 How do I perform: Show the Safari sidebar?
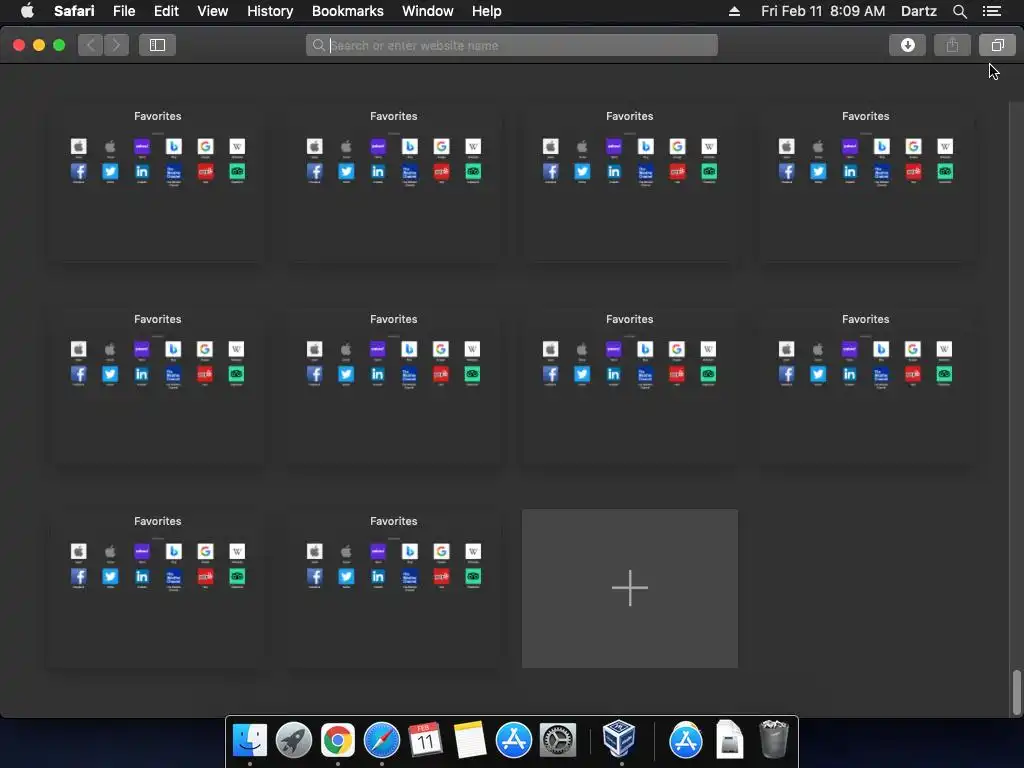point(157,45)
